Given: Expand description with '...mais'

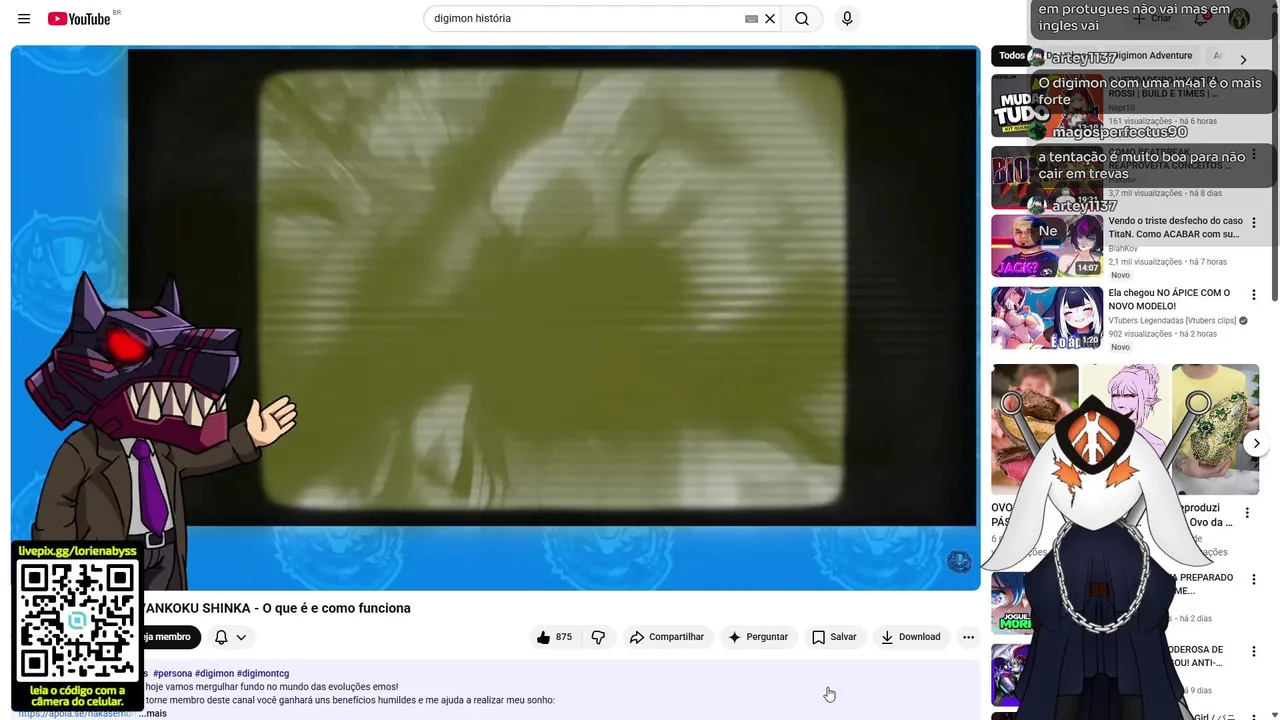Looking at the screenshot, I should click(x=153, y=713).
